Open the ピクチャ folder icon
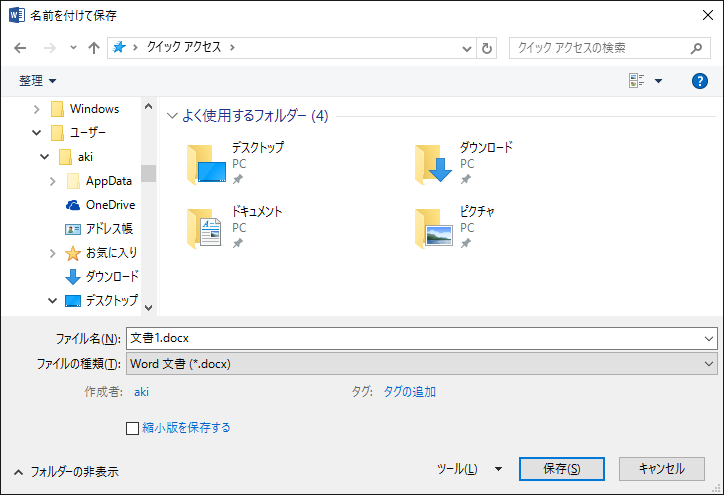 pos(435,228)
